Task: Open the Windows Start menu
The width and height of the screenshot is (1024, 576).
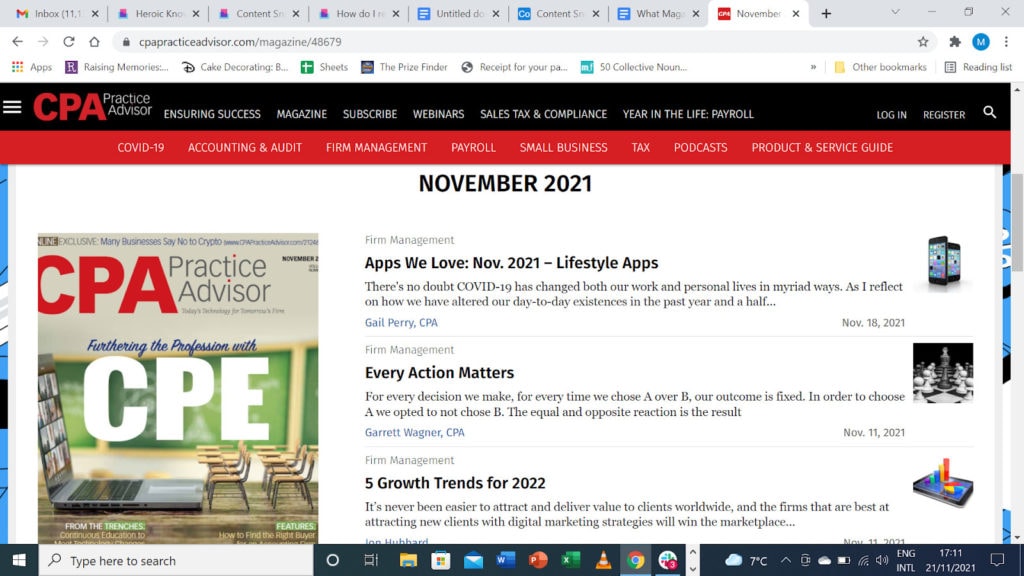Action: tap(19, 560)
